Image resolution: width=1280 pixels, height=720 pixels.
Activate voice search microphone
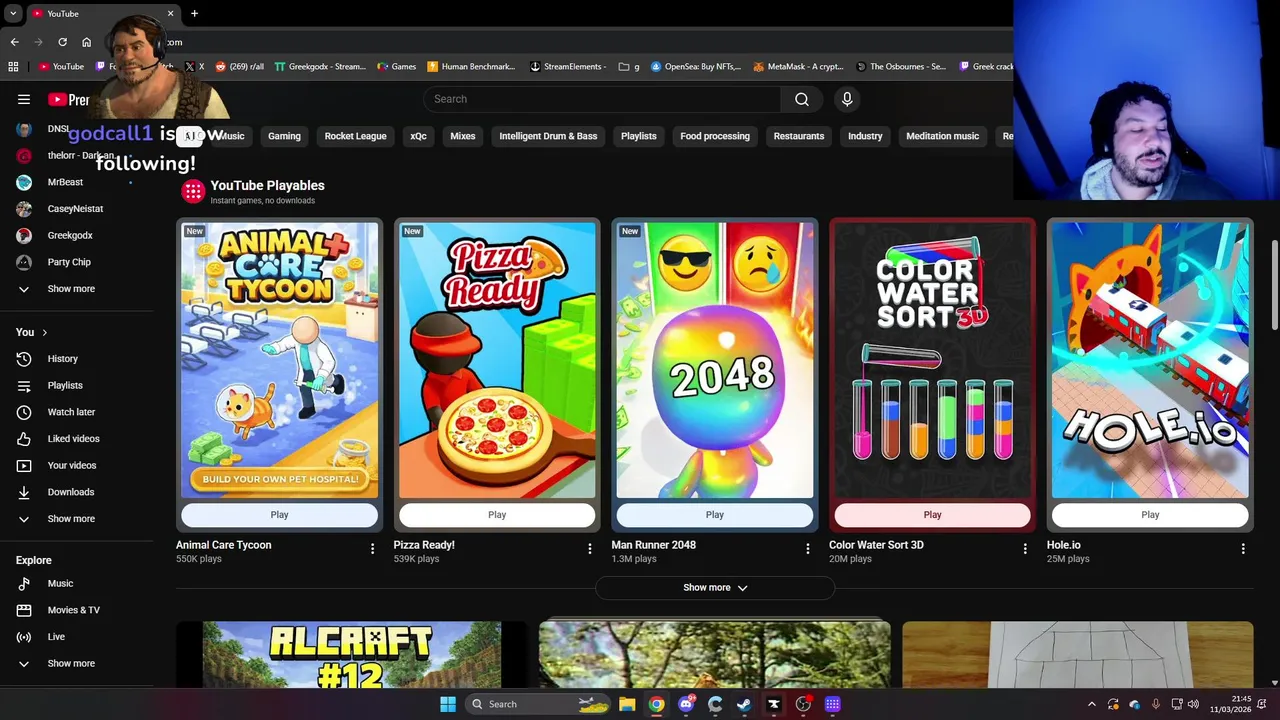tap(847, 99)
